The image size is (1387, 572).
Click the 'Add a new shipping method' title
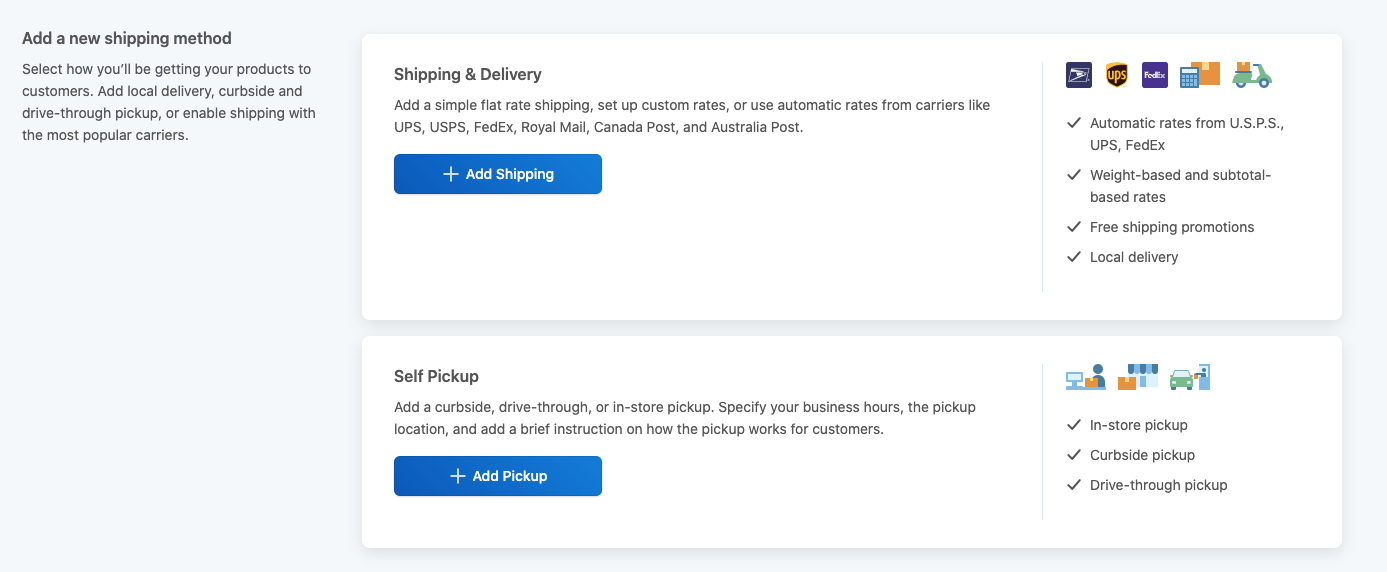(x=127, y=39)
